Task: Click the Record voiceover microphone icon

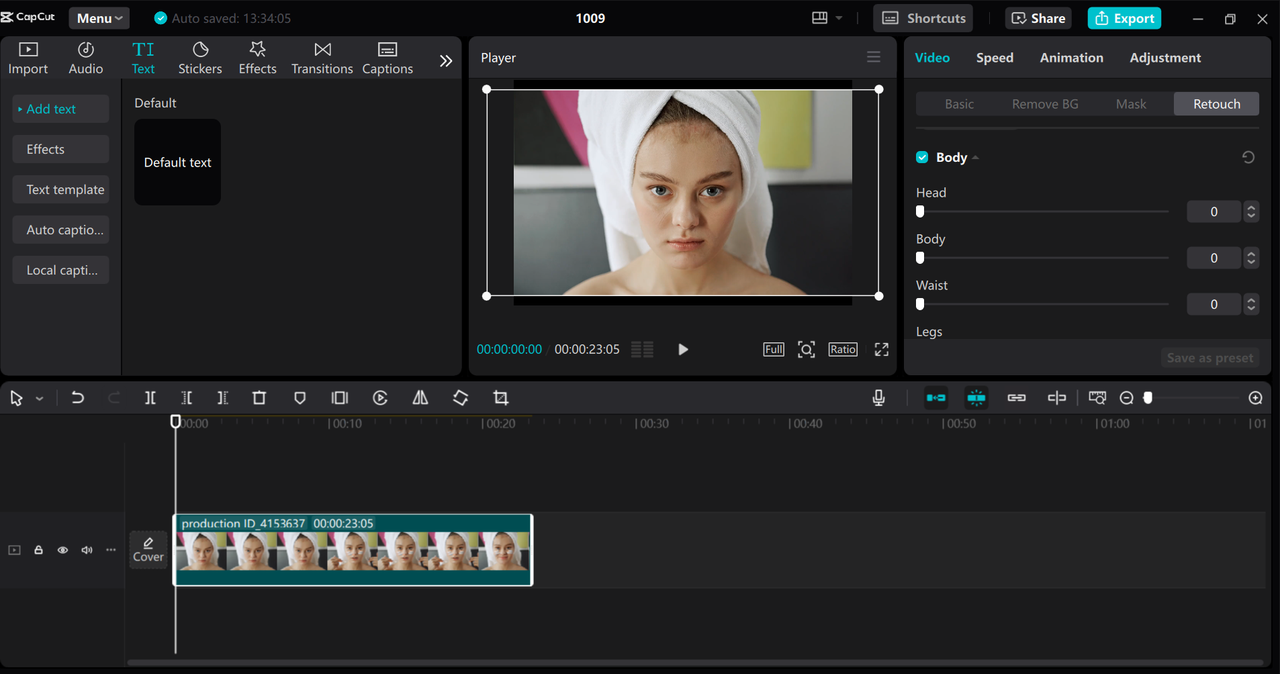Action: click(878, 398)
